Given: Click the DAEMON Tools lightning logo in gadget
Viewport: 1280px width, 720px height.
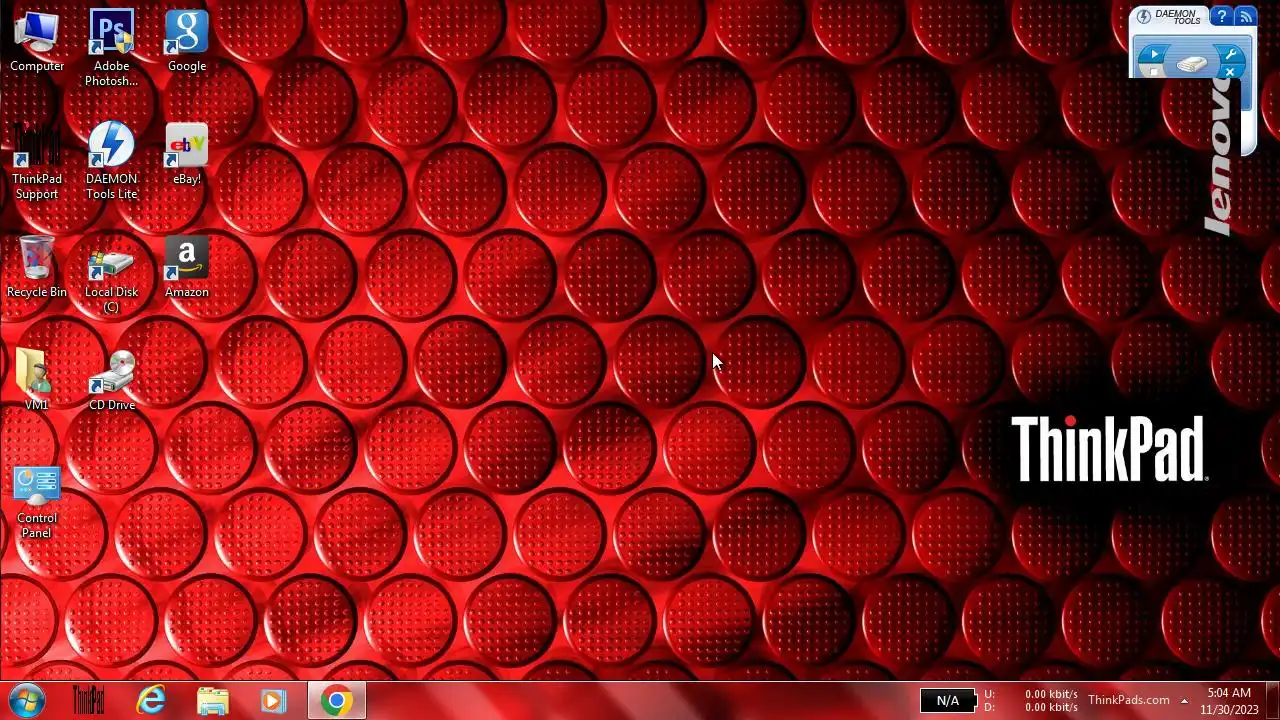Looking at the screenshot, I should (1144, 17).
